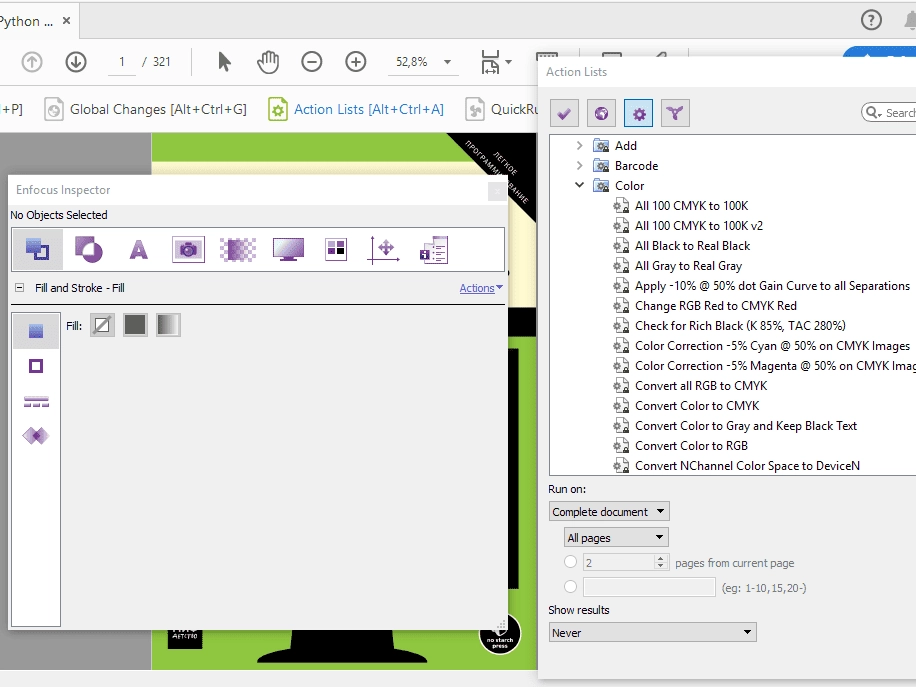Click the Action Lists toolbar button
The image size is (916, 687).
click(356, 109)
